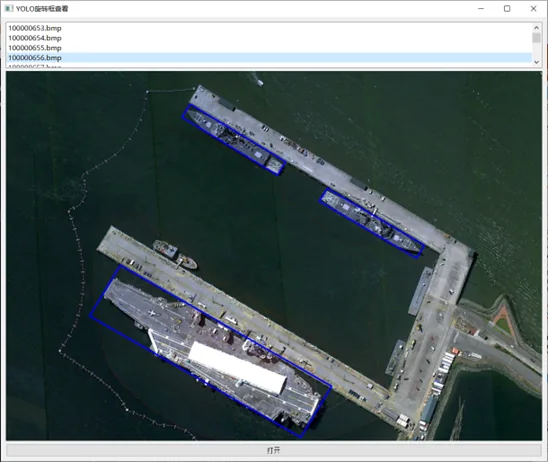This screenshot has width=548, height=462.
Task: Click the aircraft carrier bounding box
Action: tap(211, 351)
